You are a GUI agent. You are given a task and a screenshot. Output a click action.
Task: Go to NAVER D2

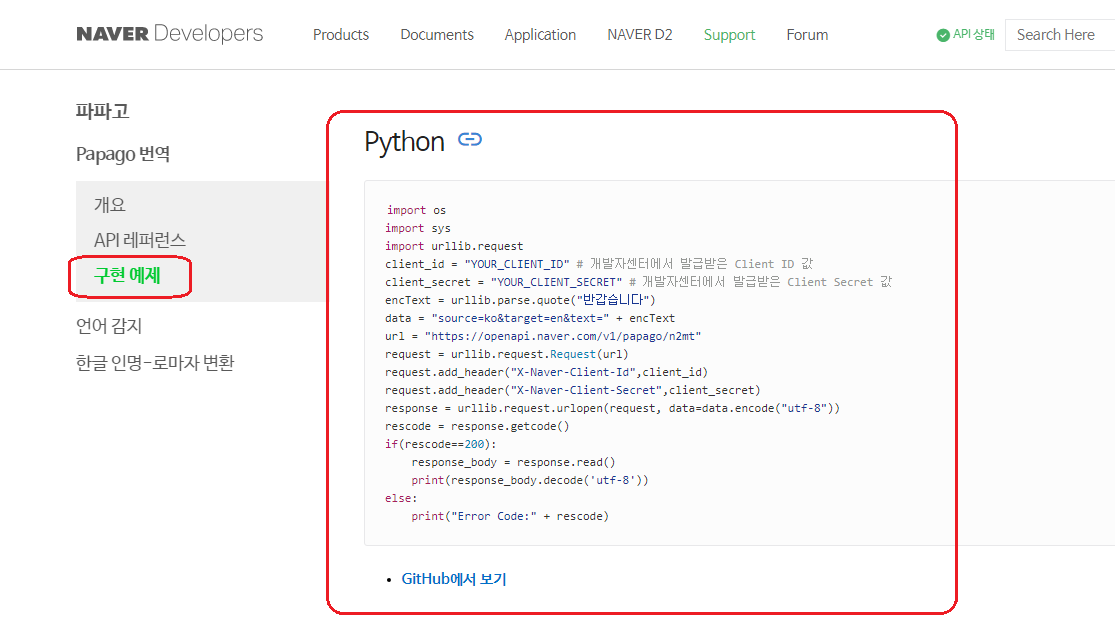point(639,35)
